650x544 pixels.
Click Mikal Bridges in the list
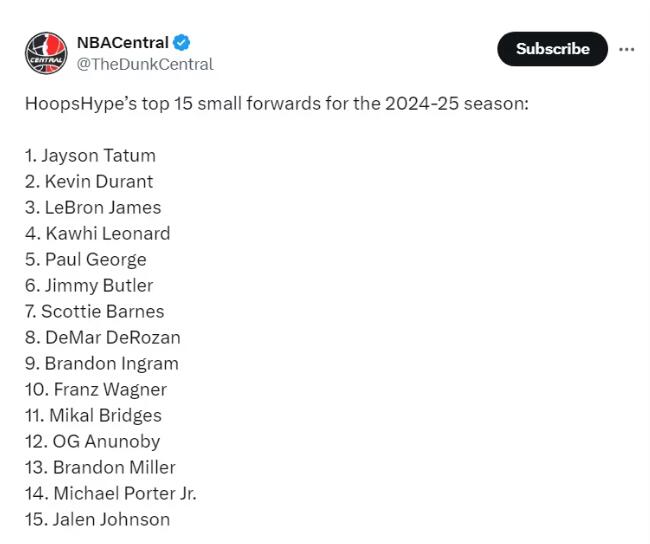pos(94,416)
